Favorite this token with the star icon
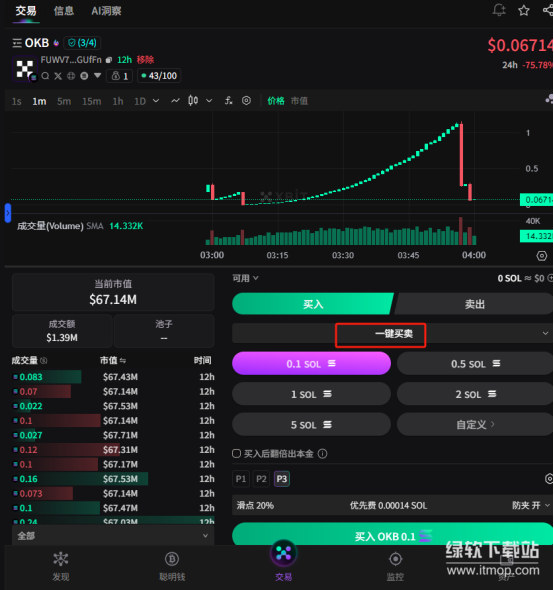Screen dimensions: 554x590 coord(524,11)
